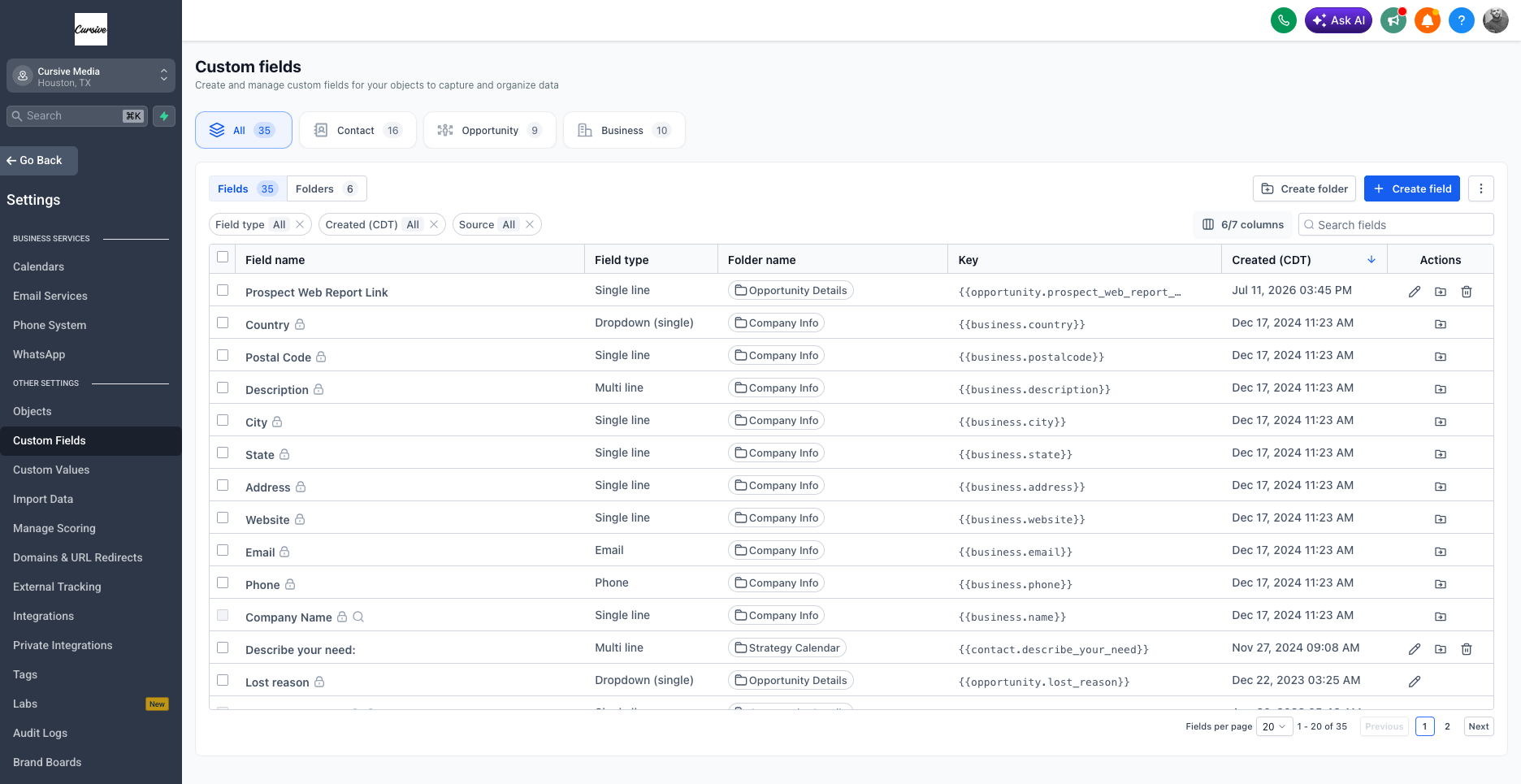
Task: Move Phone field to folder
Action: [1441, 584]
